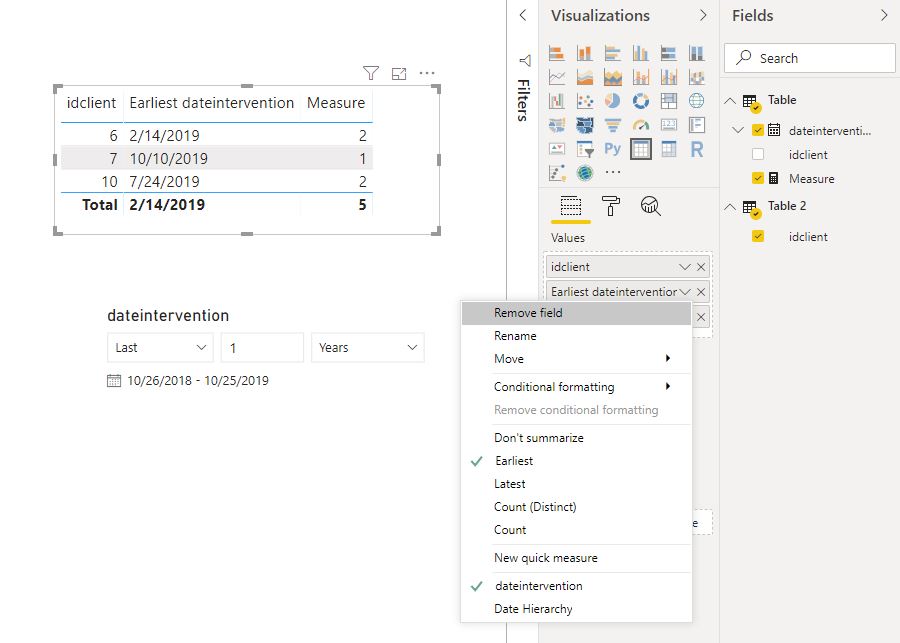The height and width of the screenshot is (643, 900).
Task: Select Date Hierarchy option
Action: click(576, 609)
